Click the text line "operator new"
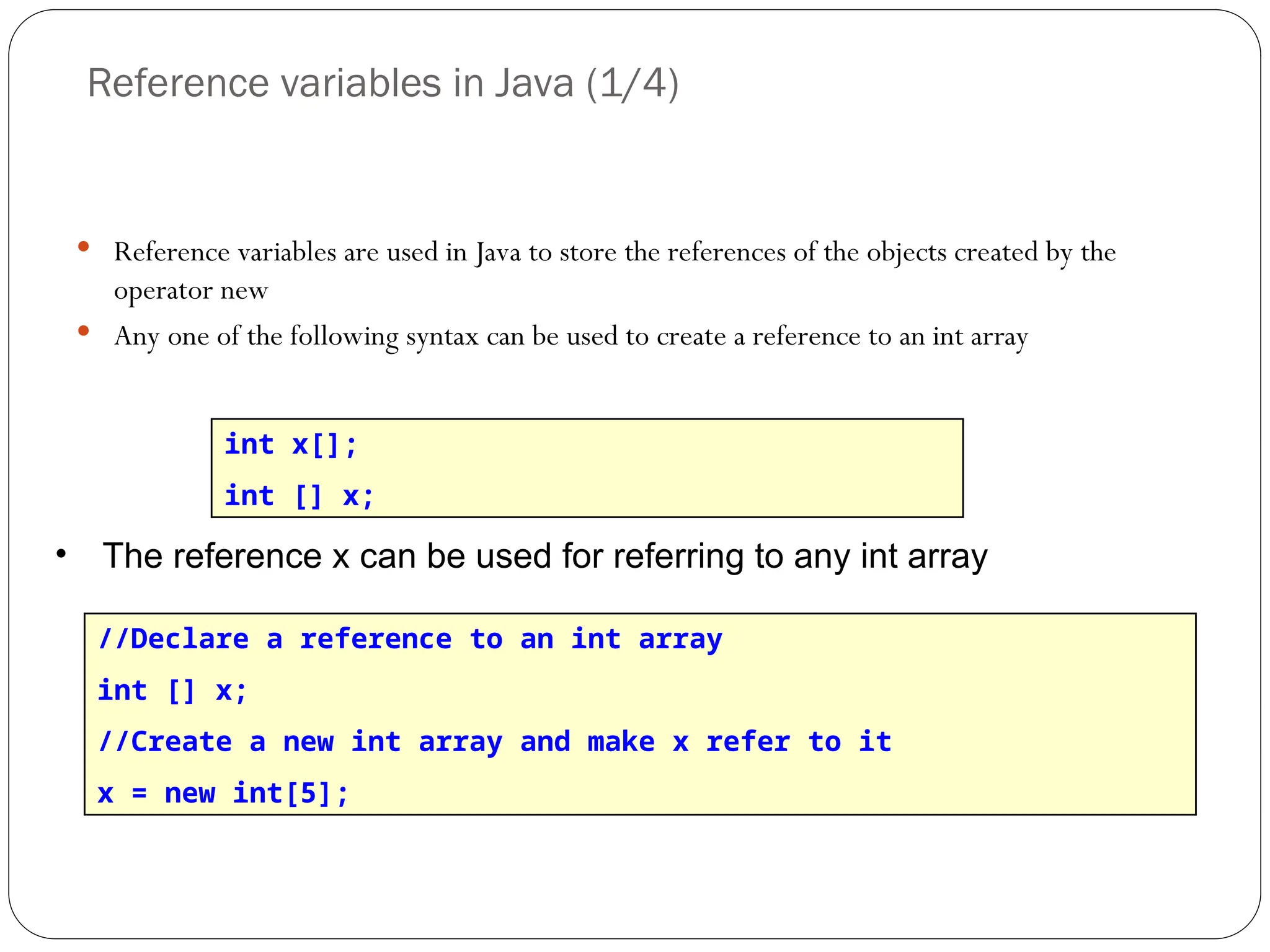Screen dimensions: 1270x952 [191, 291]
